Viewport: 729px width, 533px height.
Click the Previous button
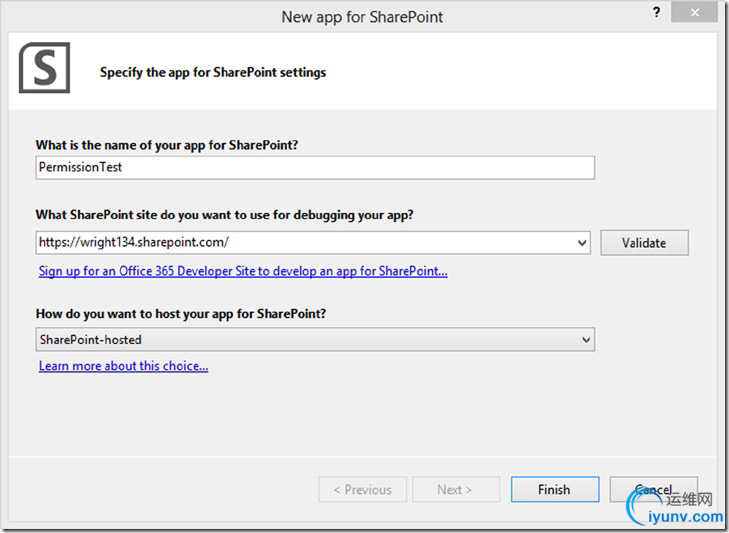click(362, 489)
